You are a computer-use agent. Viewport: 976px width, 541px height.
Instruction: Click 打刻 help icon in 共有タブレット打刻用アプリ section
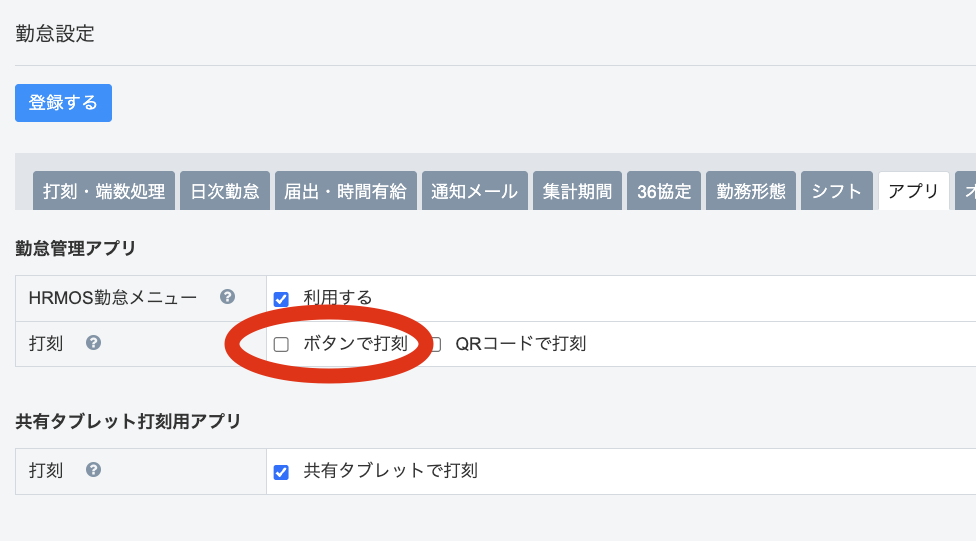(x=93, y=469)
